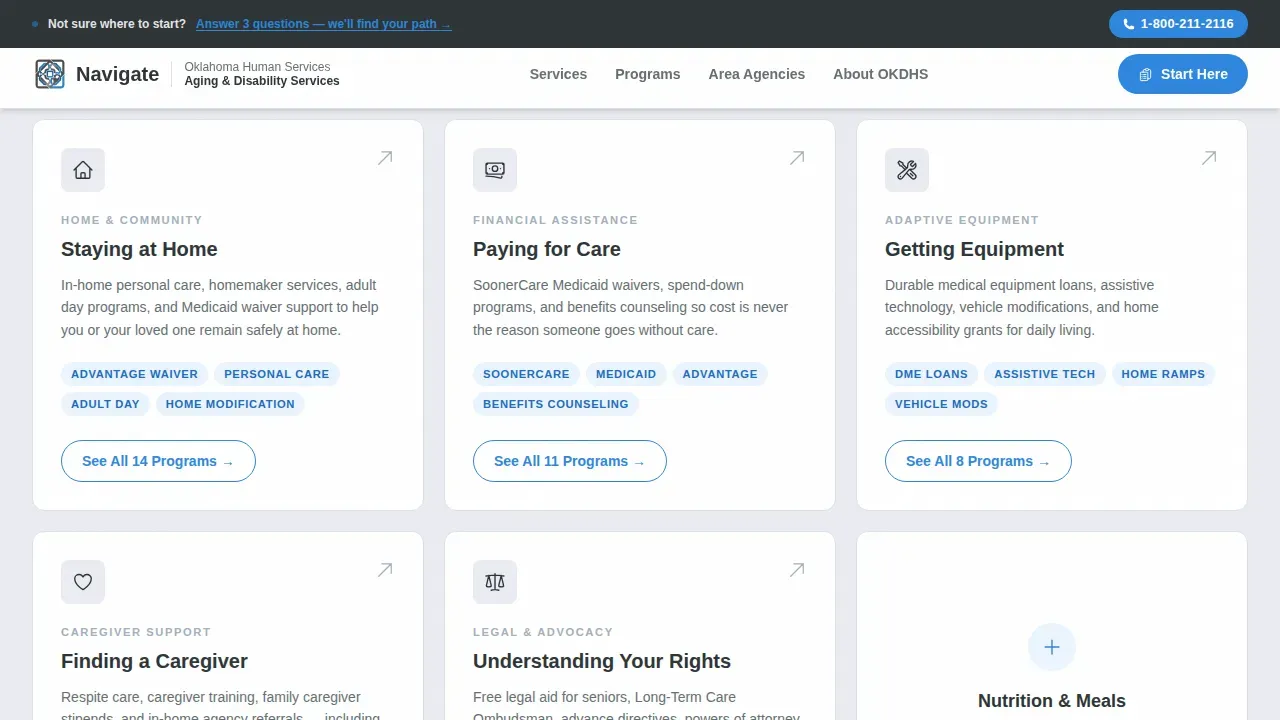Screen dimensions: 1280x720
Task: Click the tools icon on Getting Equipment card
Action: (x=907, y=170)
